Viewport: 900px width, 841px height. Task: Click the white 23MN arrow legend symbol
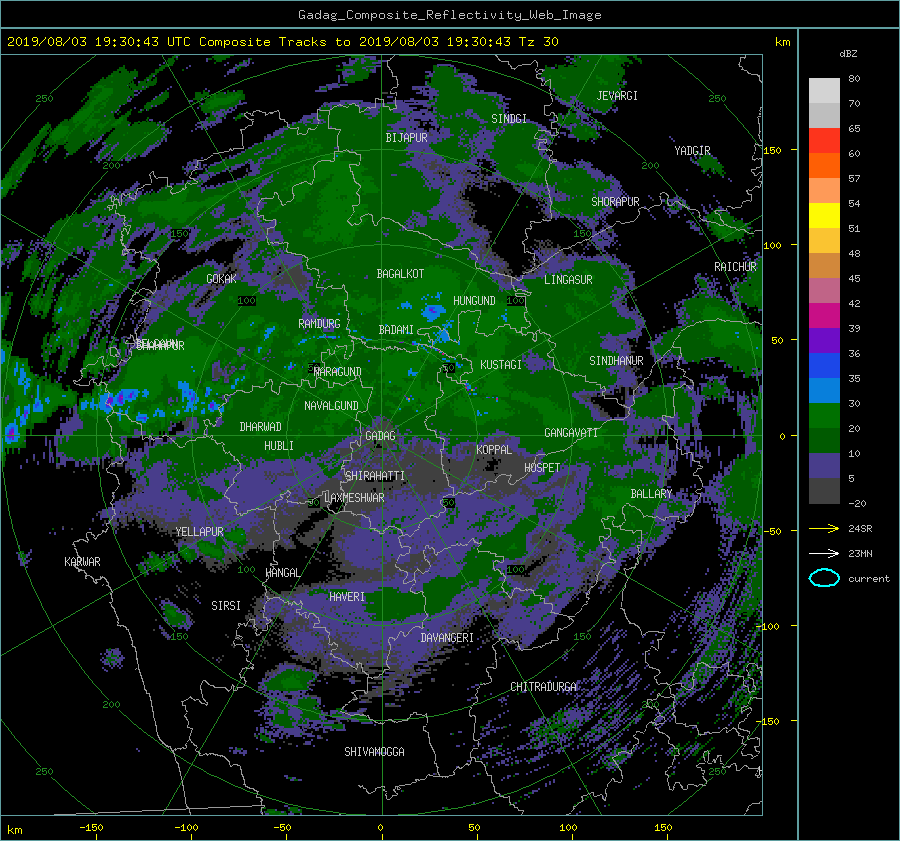click(x=824, y=553)
